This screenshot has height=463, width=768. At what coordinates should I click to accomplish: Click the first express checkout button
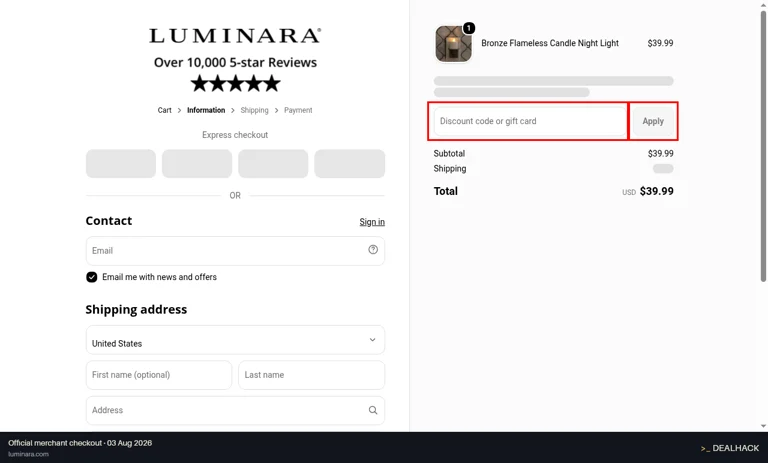121,164
